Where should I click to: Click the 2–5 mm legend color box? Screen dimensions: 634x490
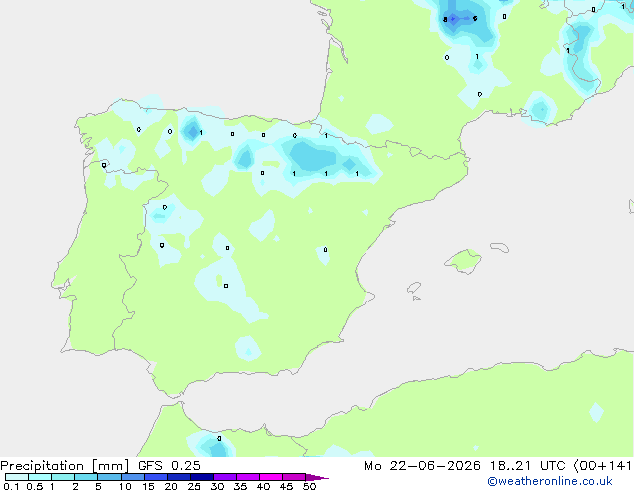coord(86,477)
